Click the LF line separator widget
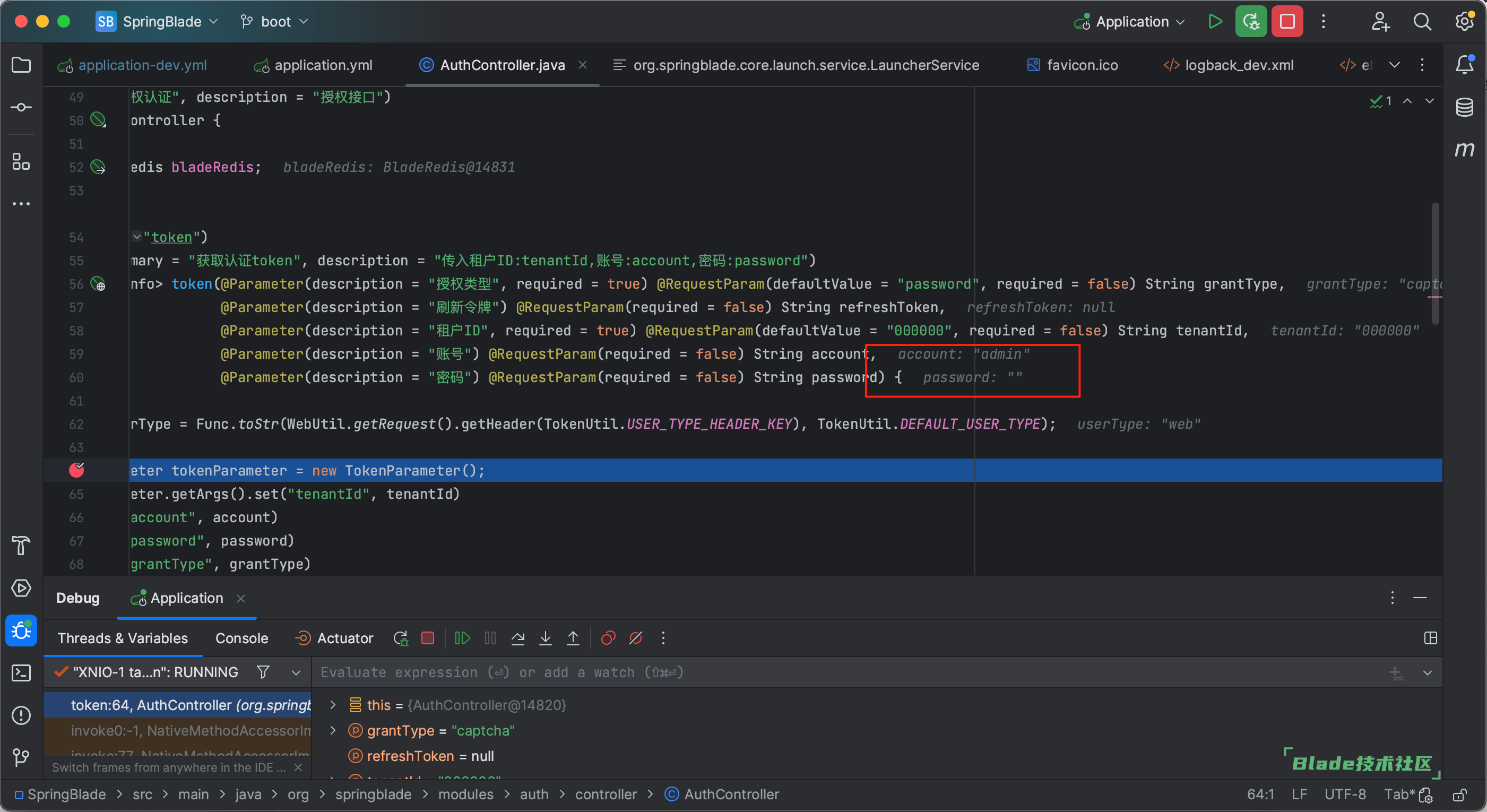The image size is (1487, 812). pyautogui.click(x=1299, y=794)
